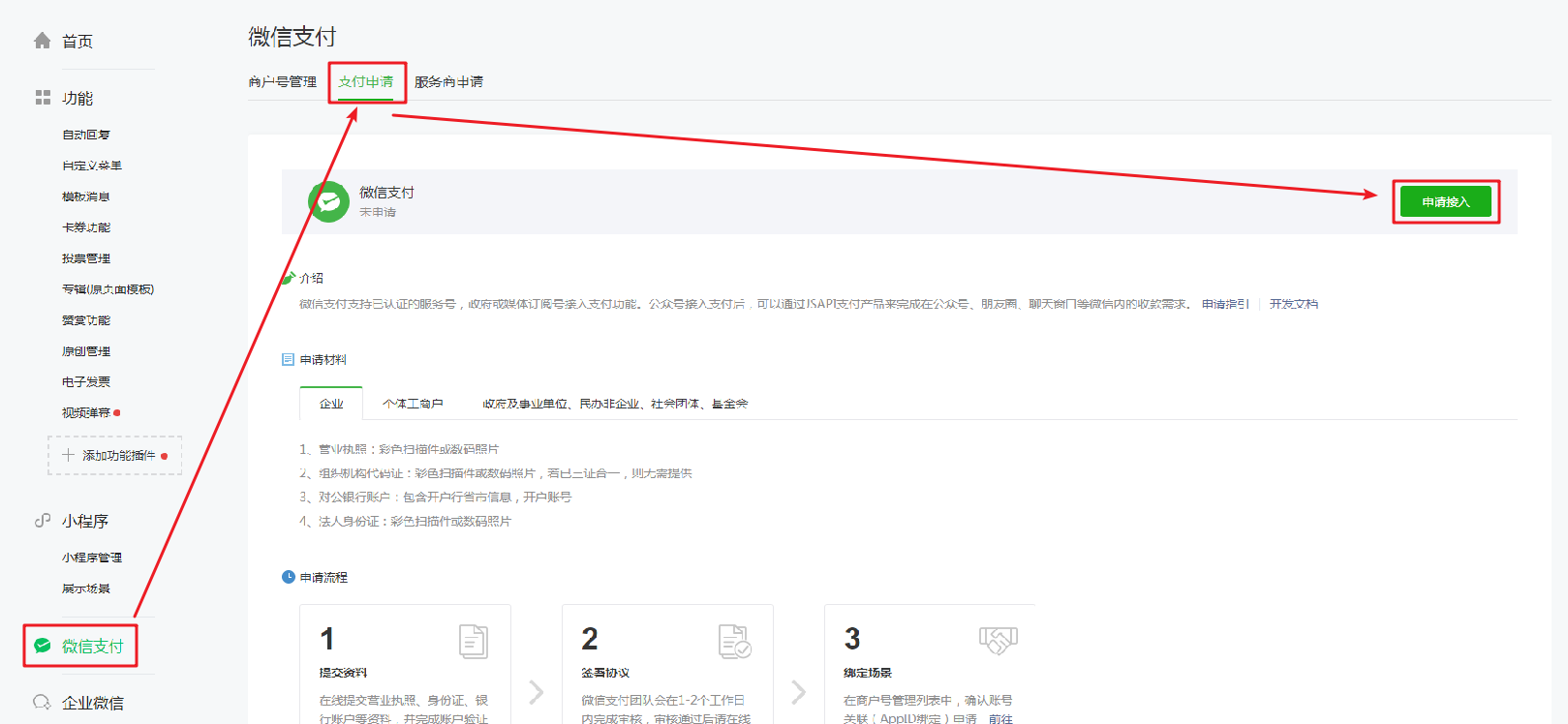Screen dimensions: 1568x724
Task: Switch to the 商户号管理 tab
Action: click(x=283, y=82)
